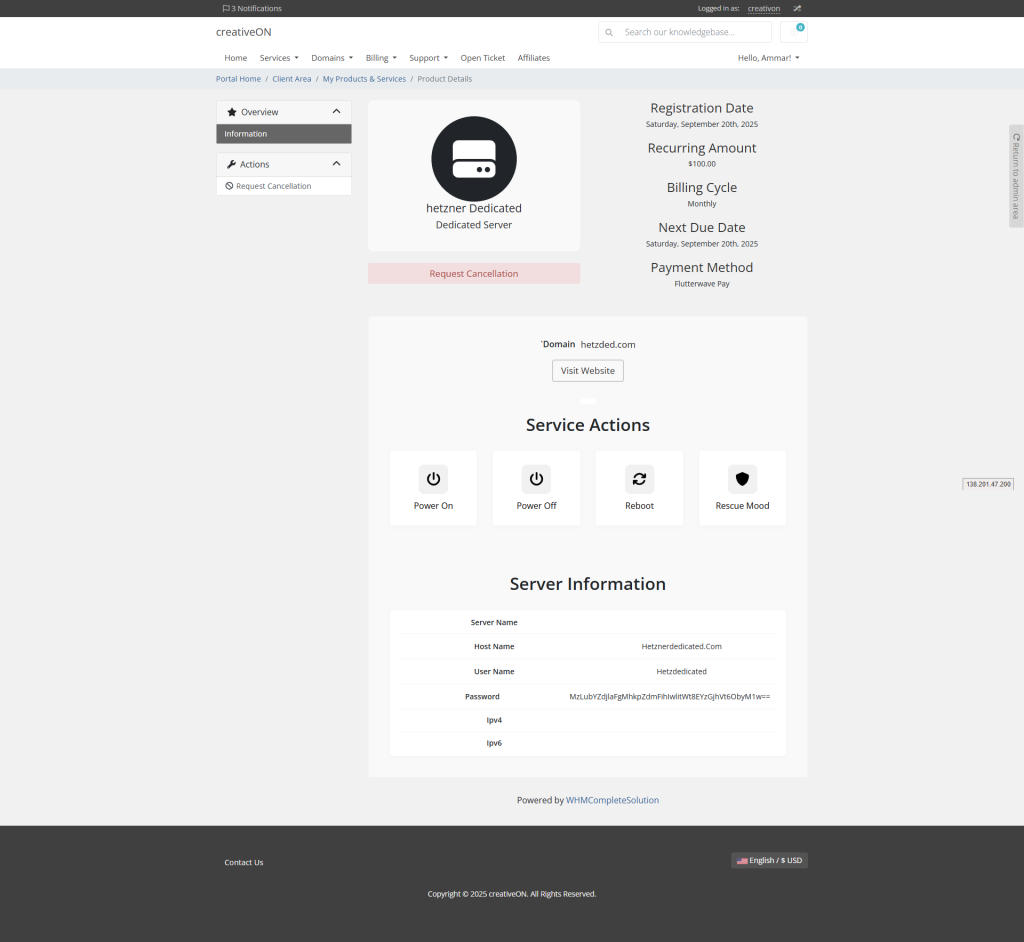The image size is (1024, 942).
Task: Open the cart icon with badge zero
Action: click(795, 31)
